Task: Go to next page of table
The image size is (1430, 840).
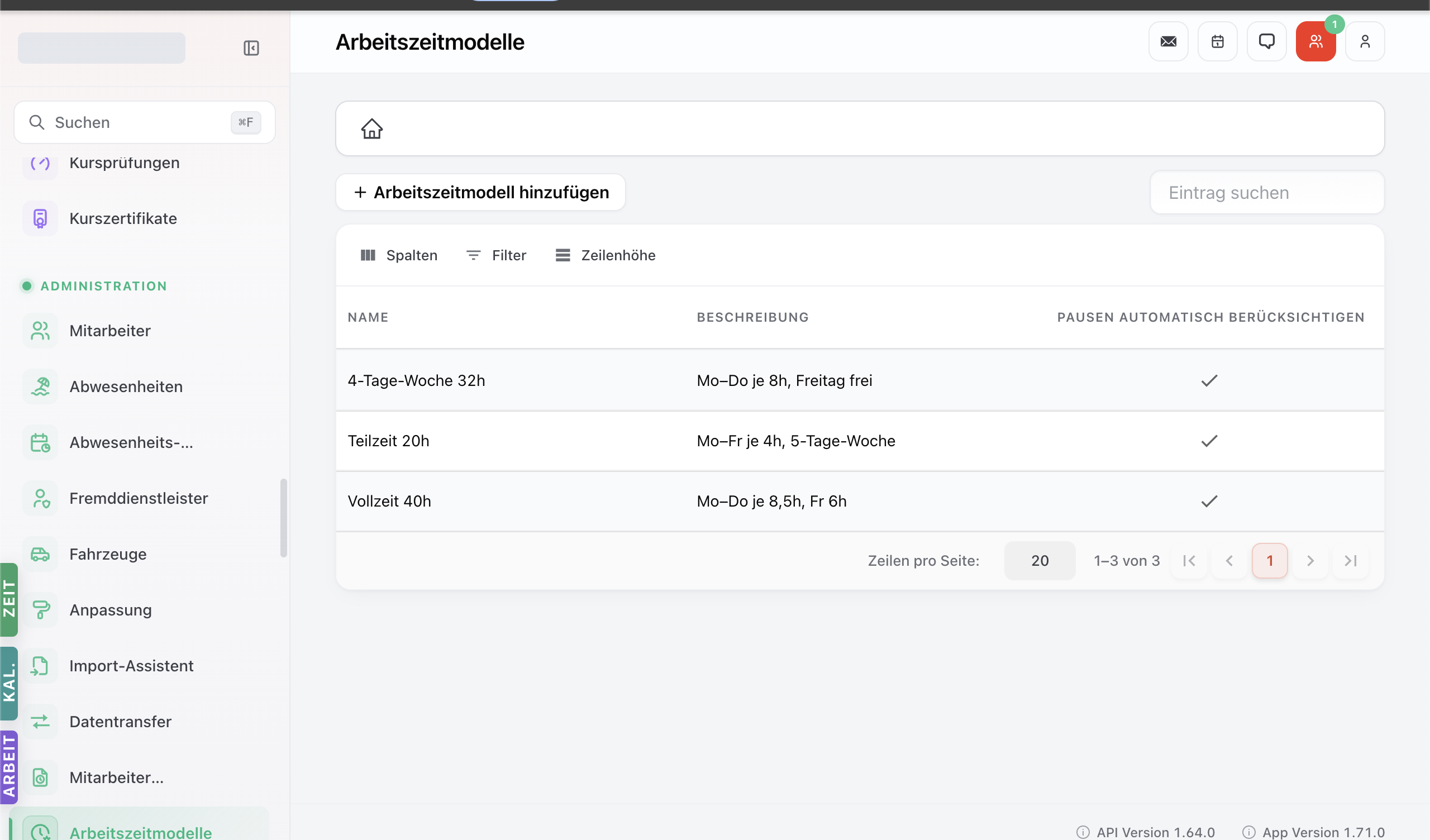Action: pos(1310,561)
